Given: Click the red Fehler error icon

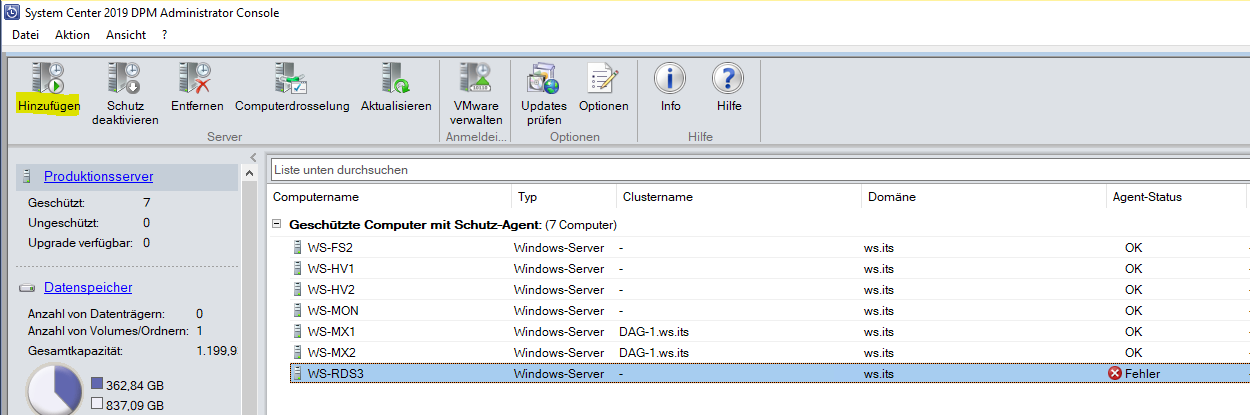Looking at the screenshot, I should tap(1115, 373).
